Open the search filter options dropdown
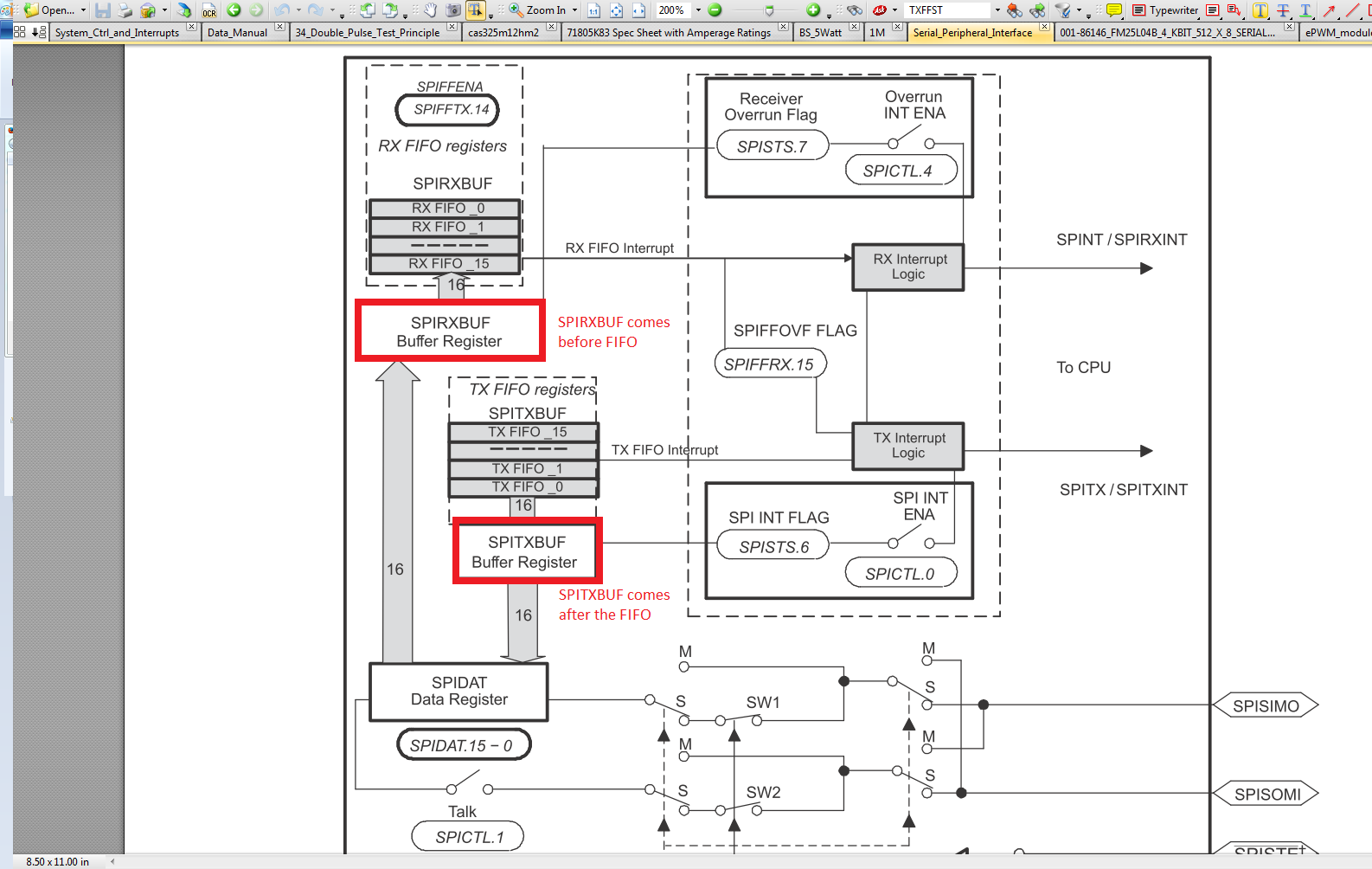 pos(1079,10)
